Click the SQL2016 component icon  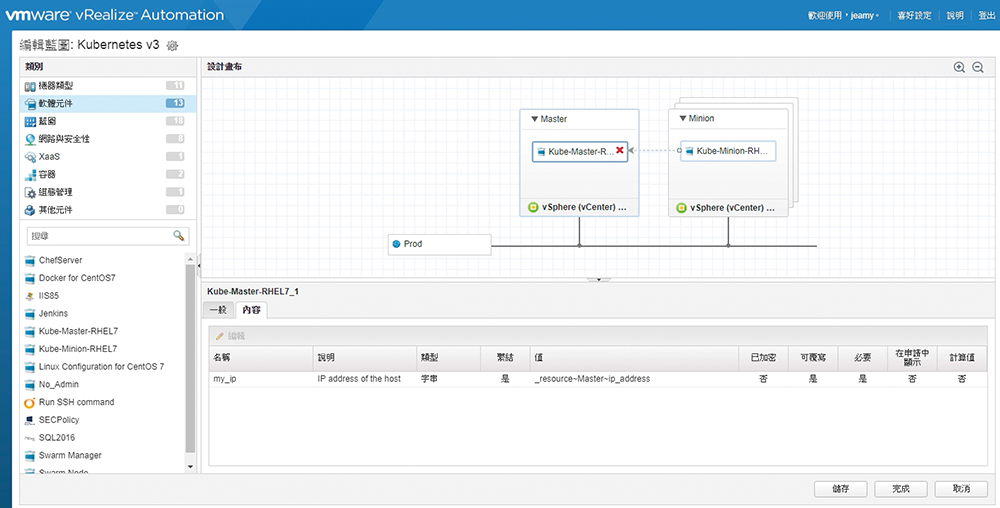29,438
